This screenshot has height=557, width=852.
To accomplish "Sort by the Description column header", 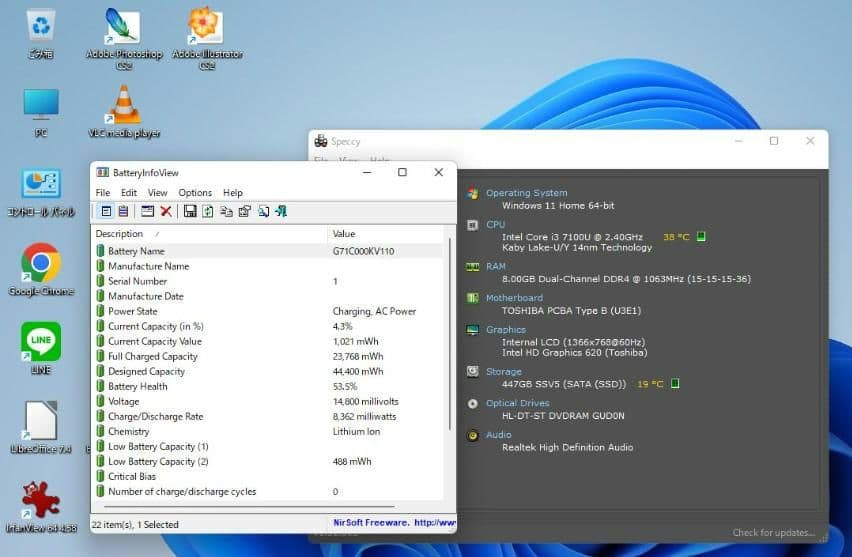I will [209, 234].
